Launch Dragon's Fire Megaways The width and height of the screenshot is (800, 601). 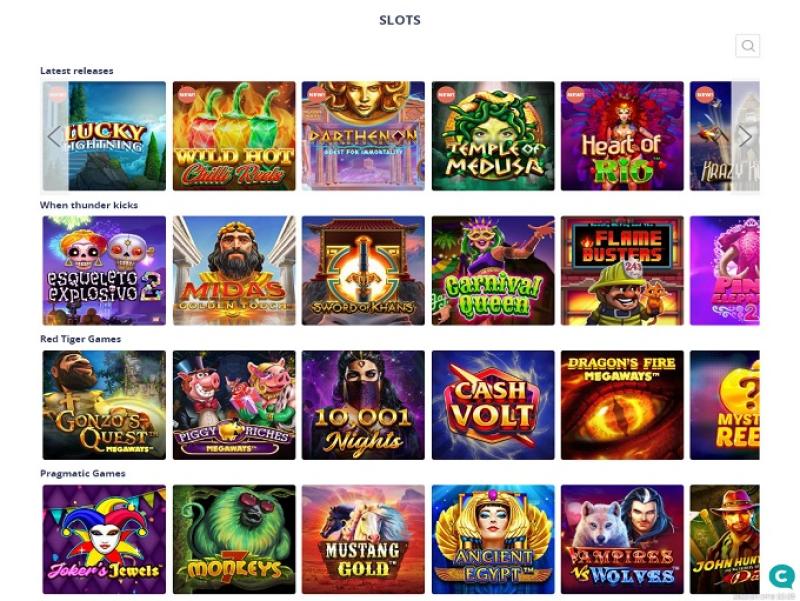tap(622, 405)
